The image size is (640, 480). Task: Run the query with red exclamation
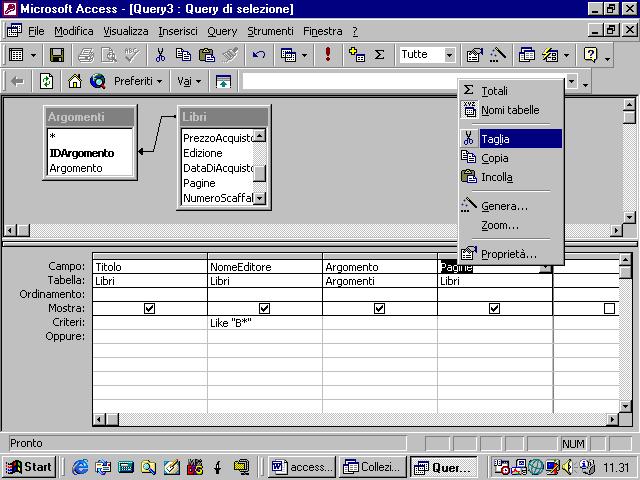328,55
